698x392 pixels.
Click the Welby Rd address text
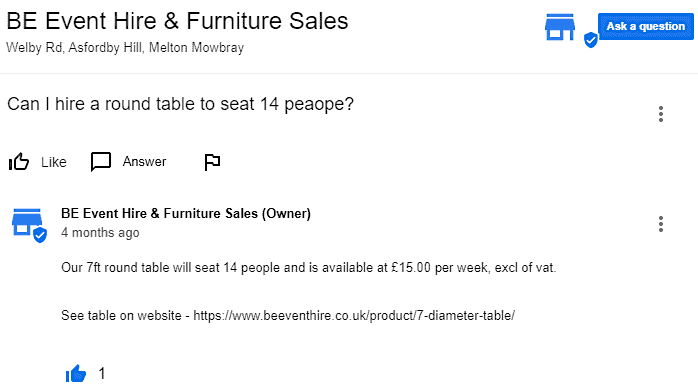[x=125, y=48]
